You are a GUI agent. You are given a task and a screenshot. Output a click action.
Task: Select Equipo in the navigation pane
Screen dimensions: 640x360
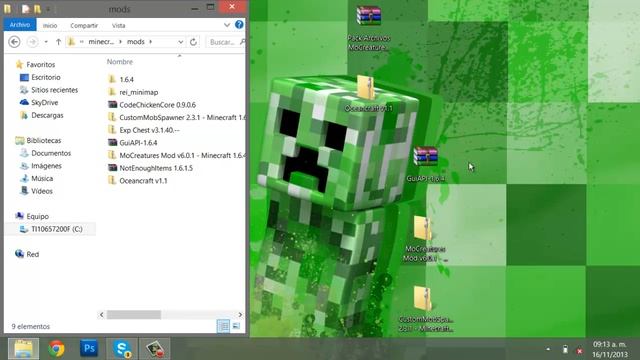38,216
